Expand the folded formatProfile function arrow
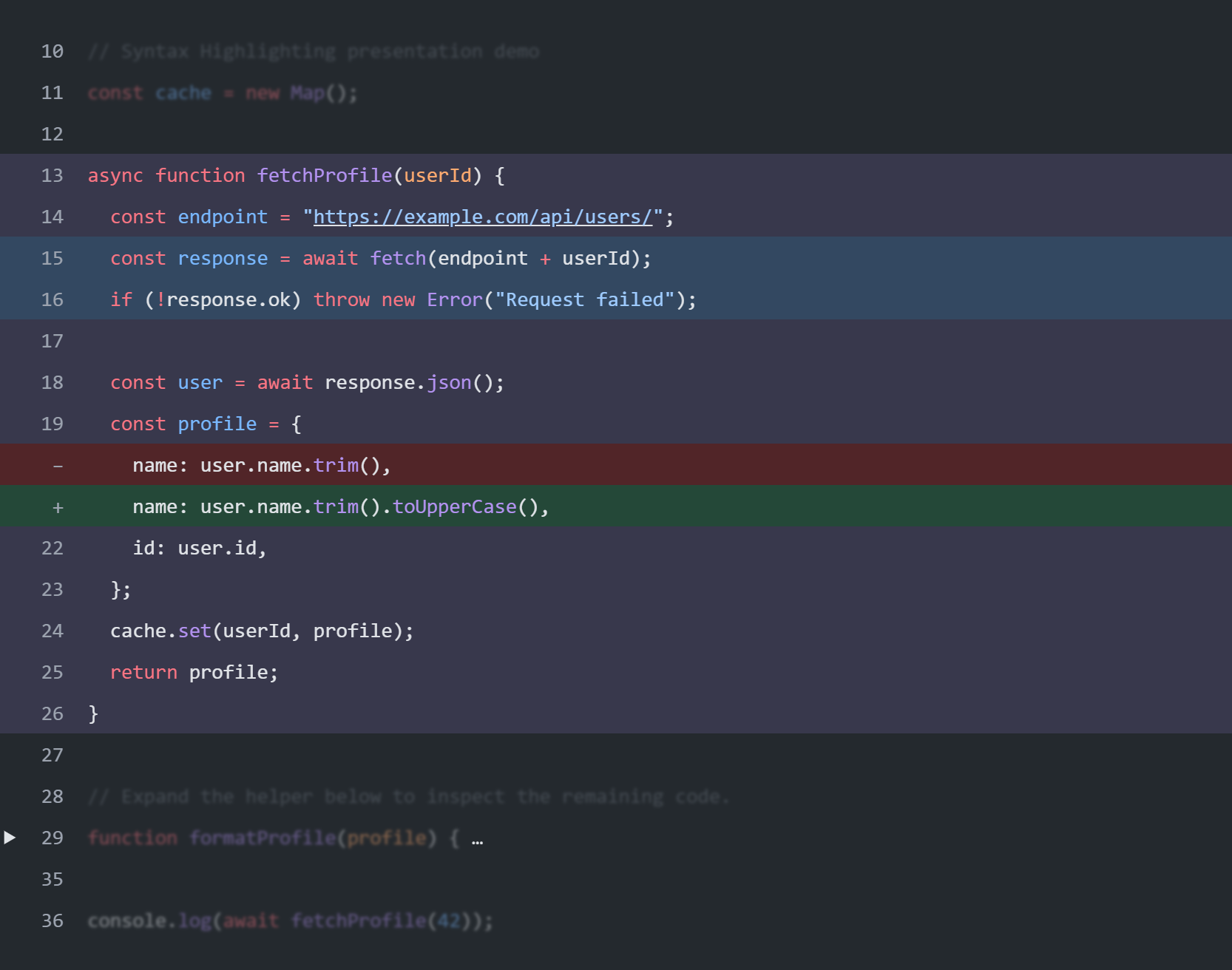The height and width of the screenshot is (970, 1232). pos(10,838)
